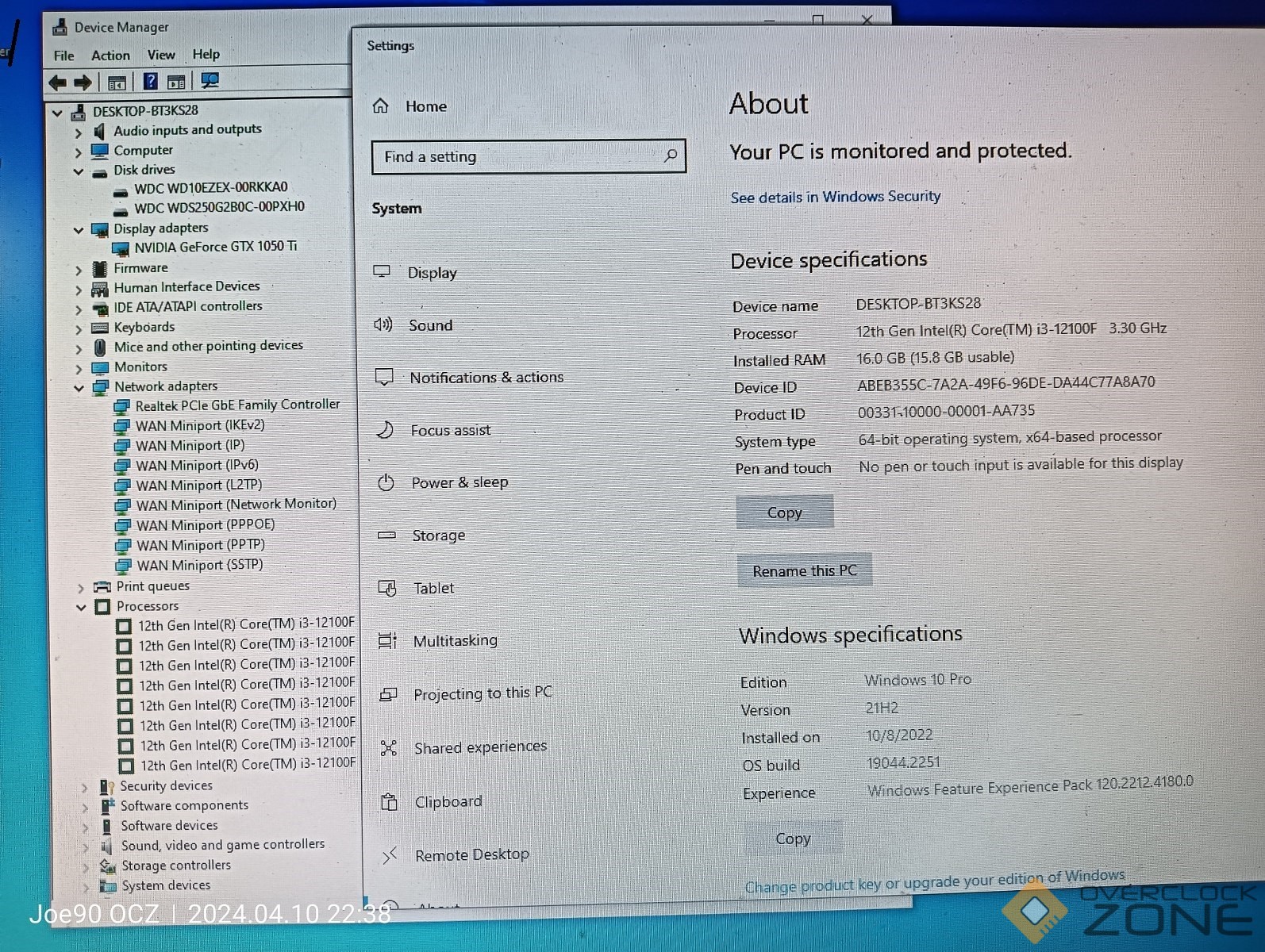Open the File menu in Device Manager
Viewport: 1265px width, 952px height.
coord(63,56)
